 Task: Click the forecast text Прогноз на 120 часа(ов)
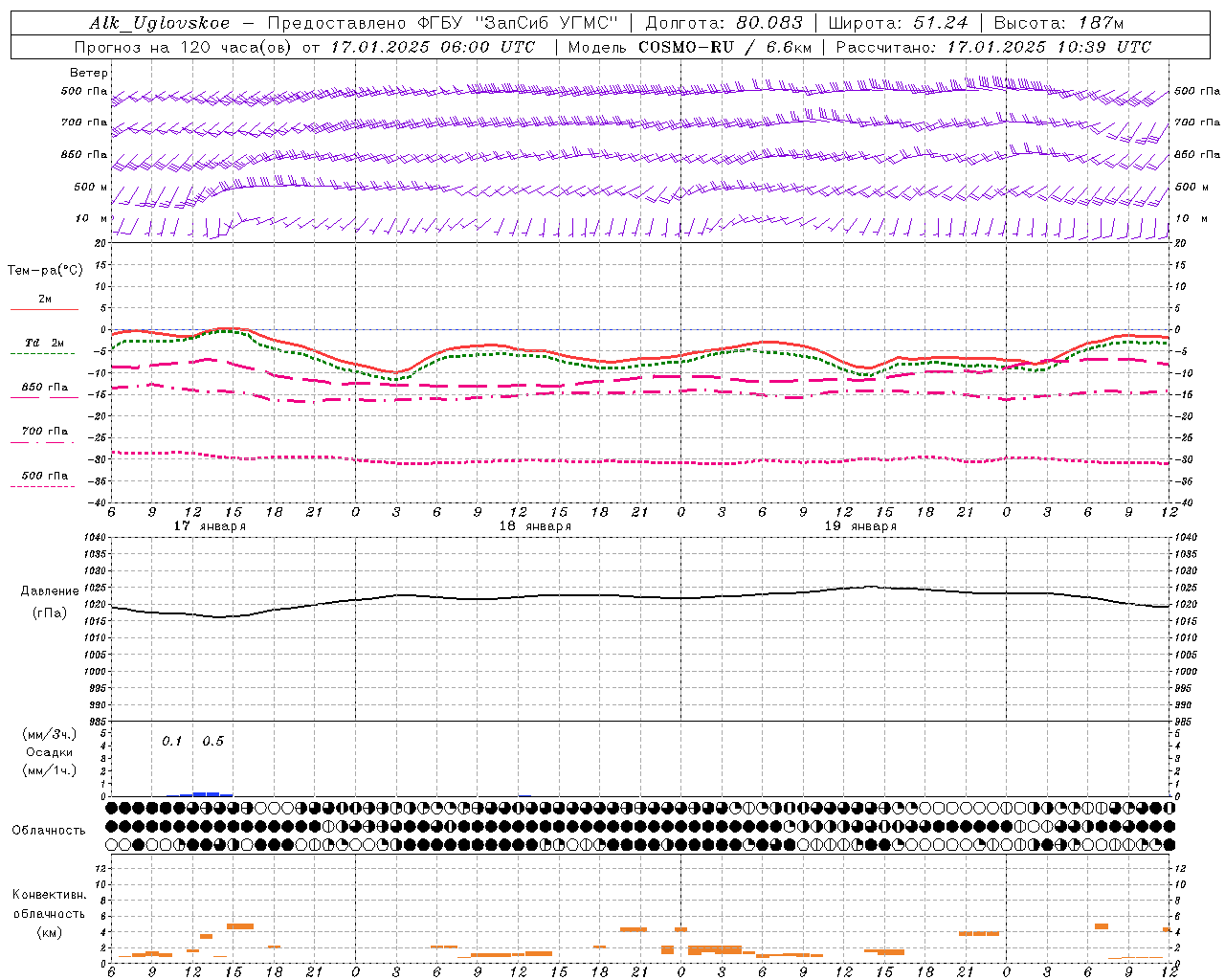point(184,47)
